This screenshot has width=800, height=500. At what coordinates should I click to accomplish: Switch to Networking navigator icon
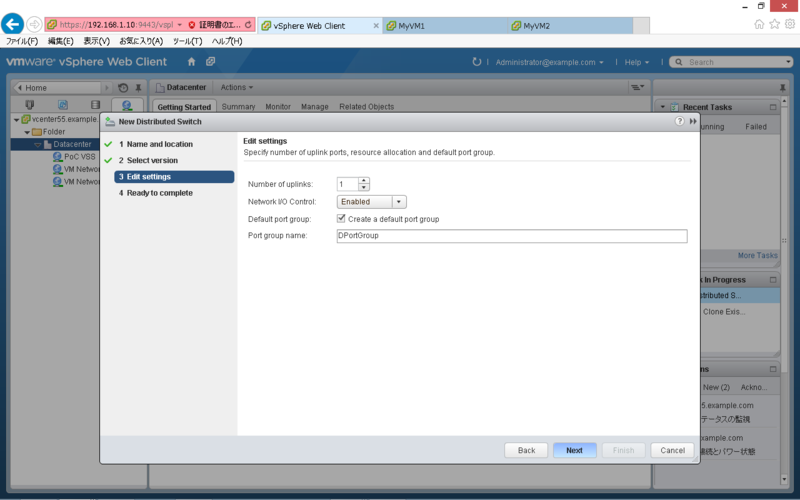click(127, 105)
